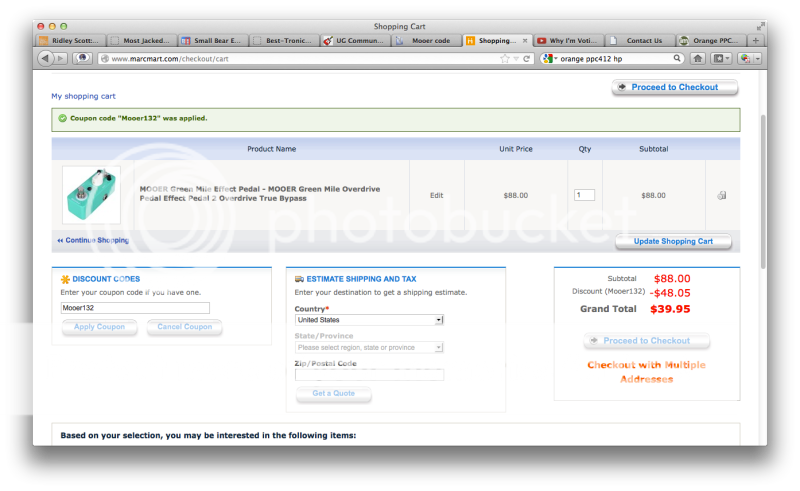This screenshot has width=800, height=491.
Task: Open new tab with plus button
Action: (756, 40)
